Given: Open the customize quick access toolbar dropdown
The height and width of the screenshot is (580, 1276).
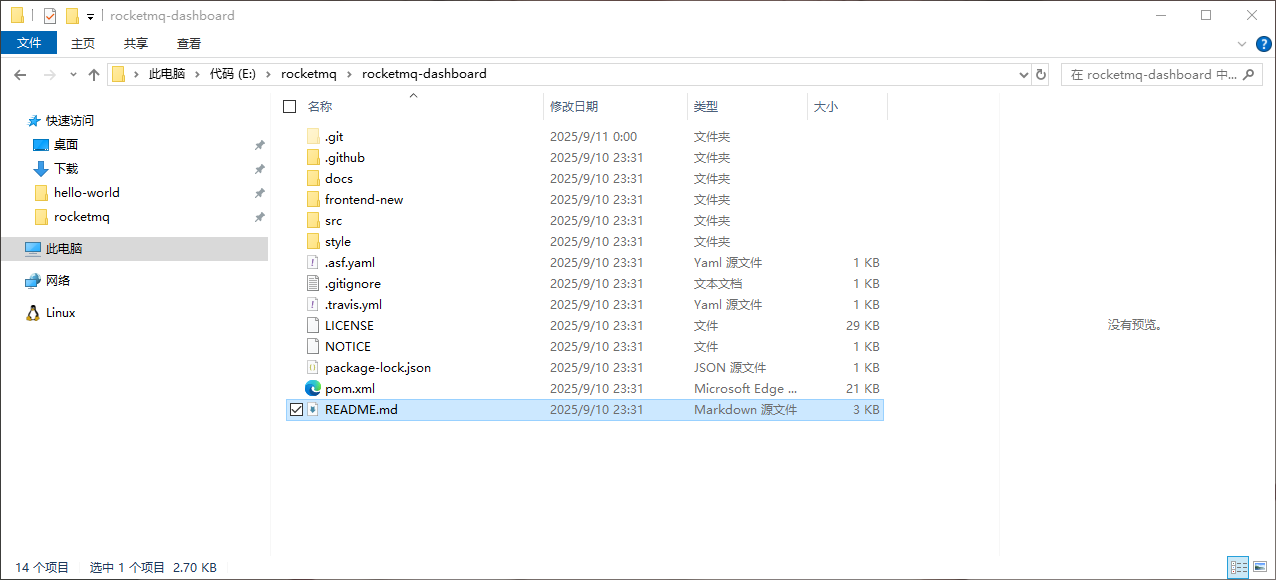Looking at the screenshot, I should [88, 17].
